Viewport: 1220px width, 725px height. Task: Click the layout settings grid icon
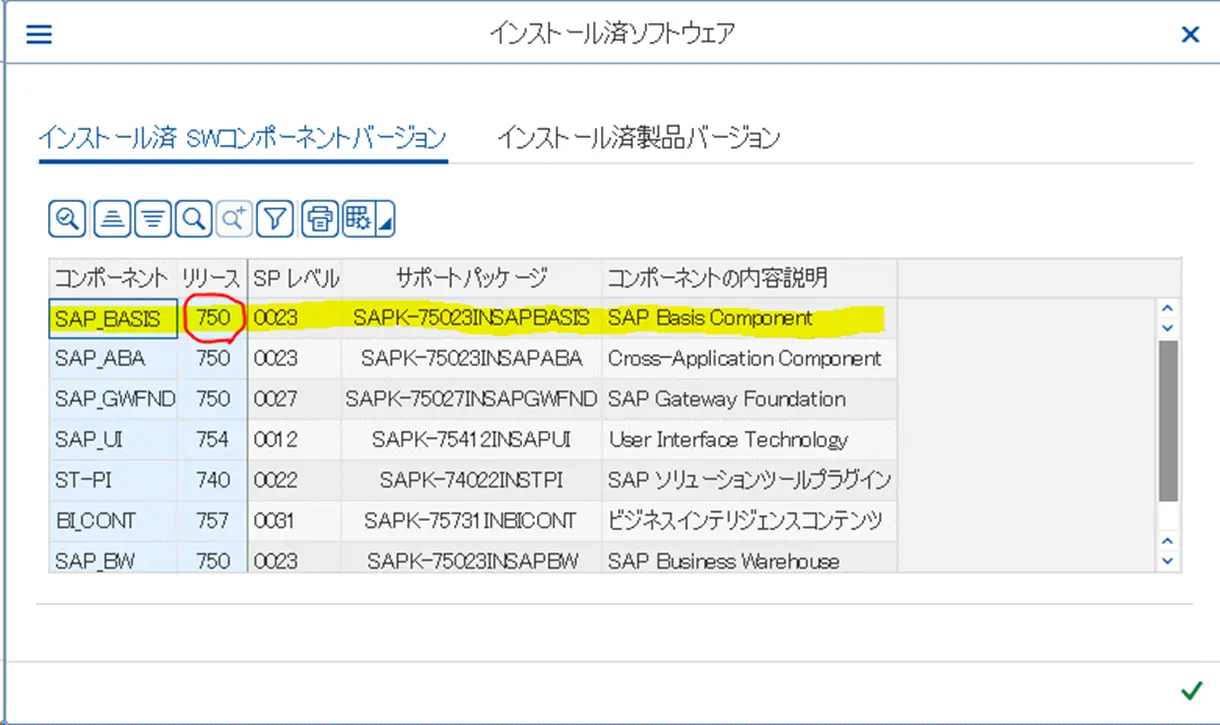pyautogui.click(x=358, y=218)
